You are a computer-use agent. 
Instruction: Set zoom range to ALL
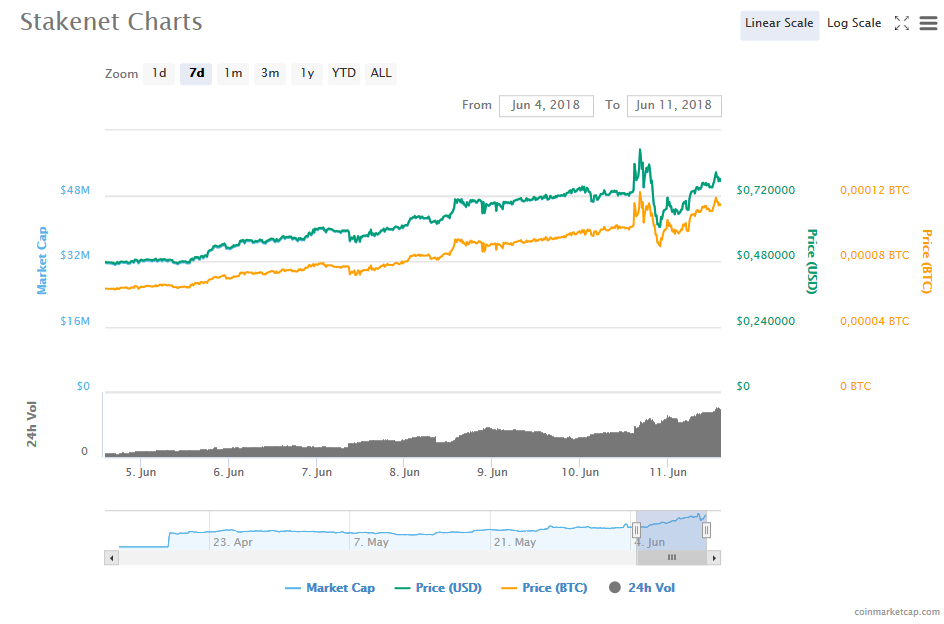click(x=380, y=73)
